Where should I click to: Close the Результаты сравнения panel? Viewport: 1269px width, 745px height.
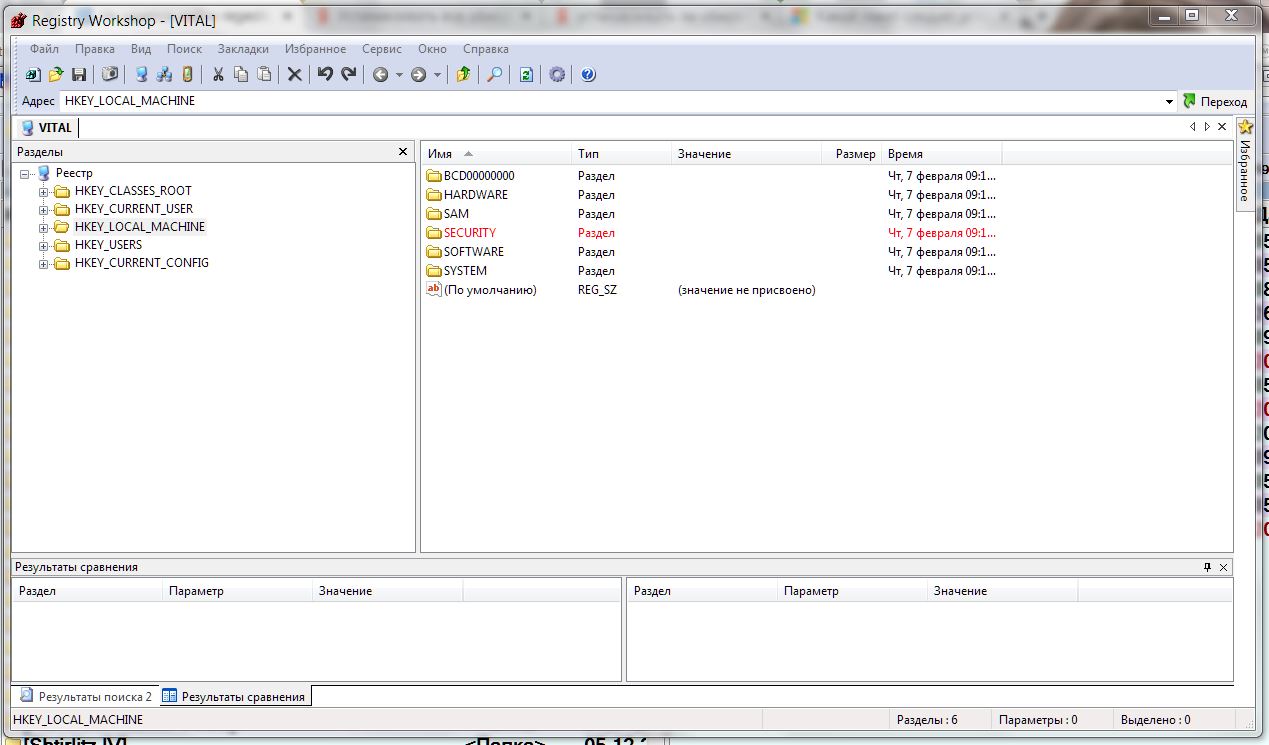coord(1225,567)
